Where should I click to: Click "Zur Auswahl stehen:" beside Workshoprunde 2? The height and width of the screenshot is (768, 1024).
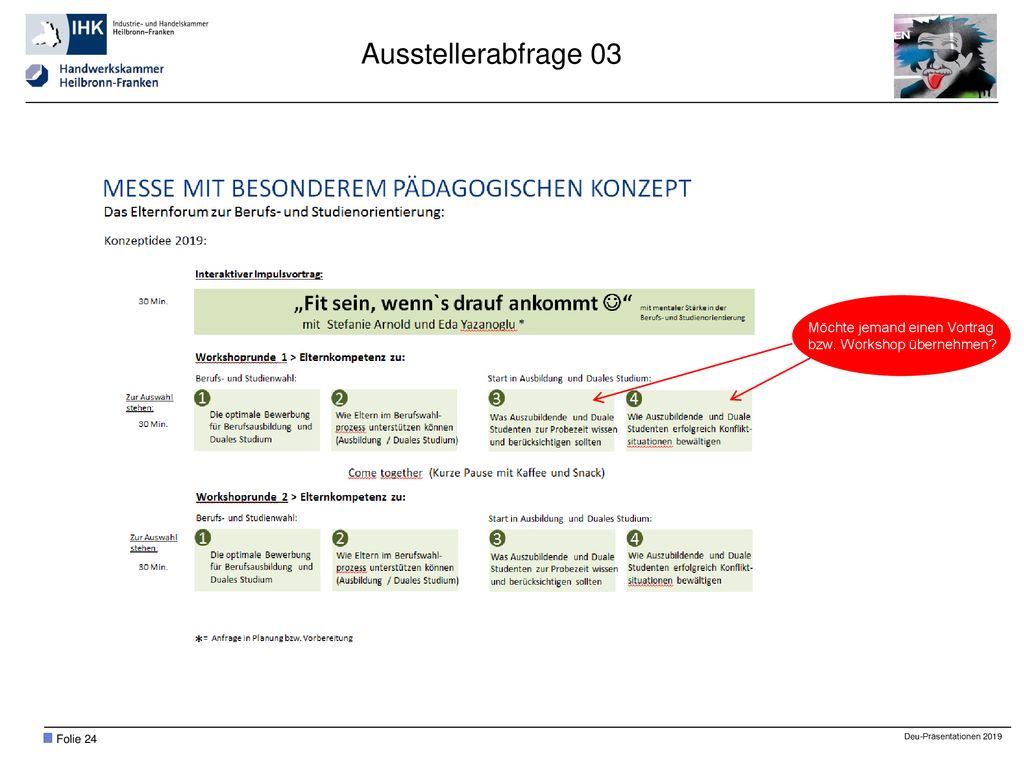pyautogui.click(x=153, y=543)
